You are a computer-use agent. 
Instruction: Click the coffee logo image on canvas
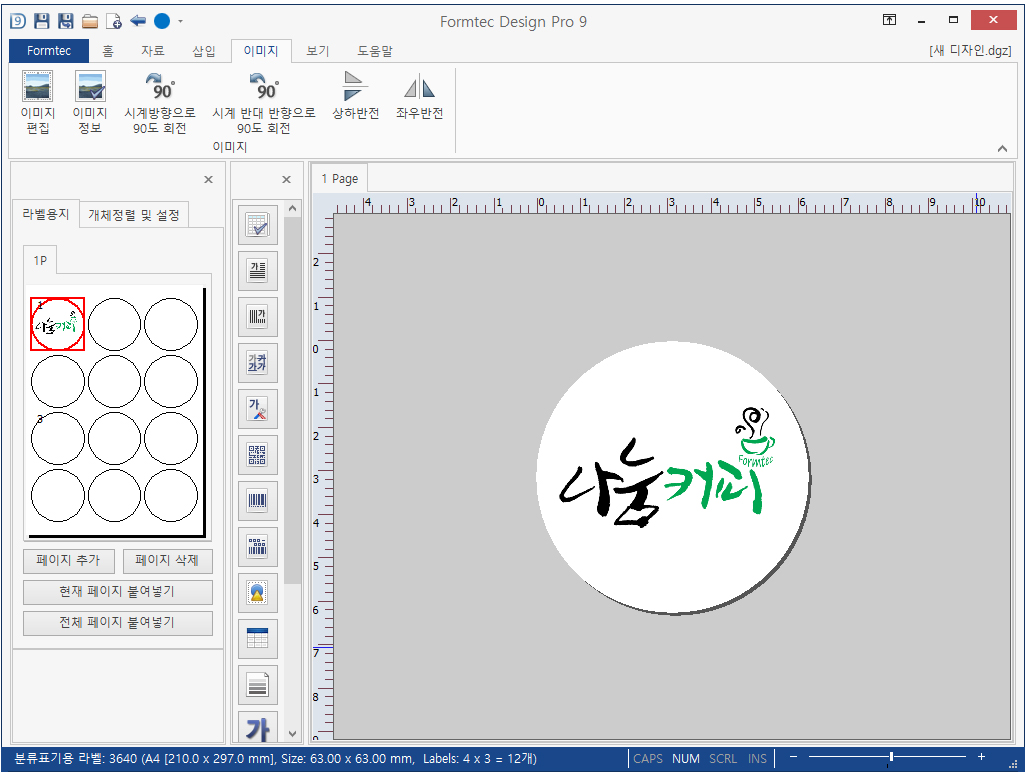[668, 466]
